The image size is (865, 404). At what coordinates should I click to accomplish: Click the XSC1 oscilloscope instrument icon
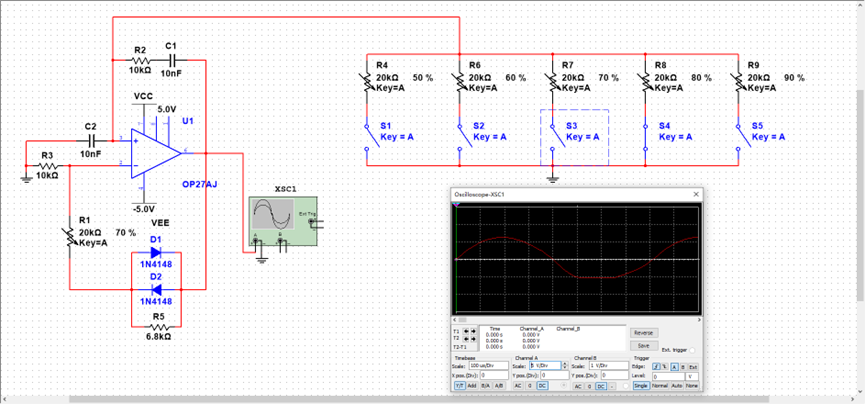282,221
